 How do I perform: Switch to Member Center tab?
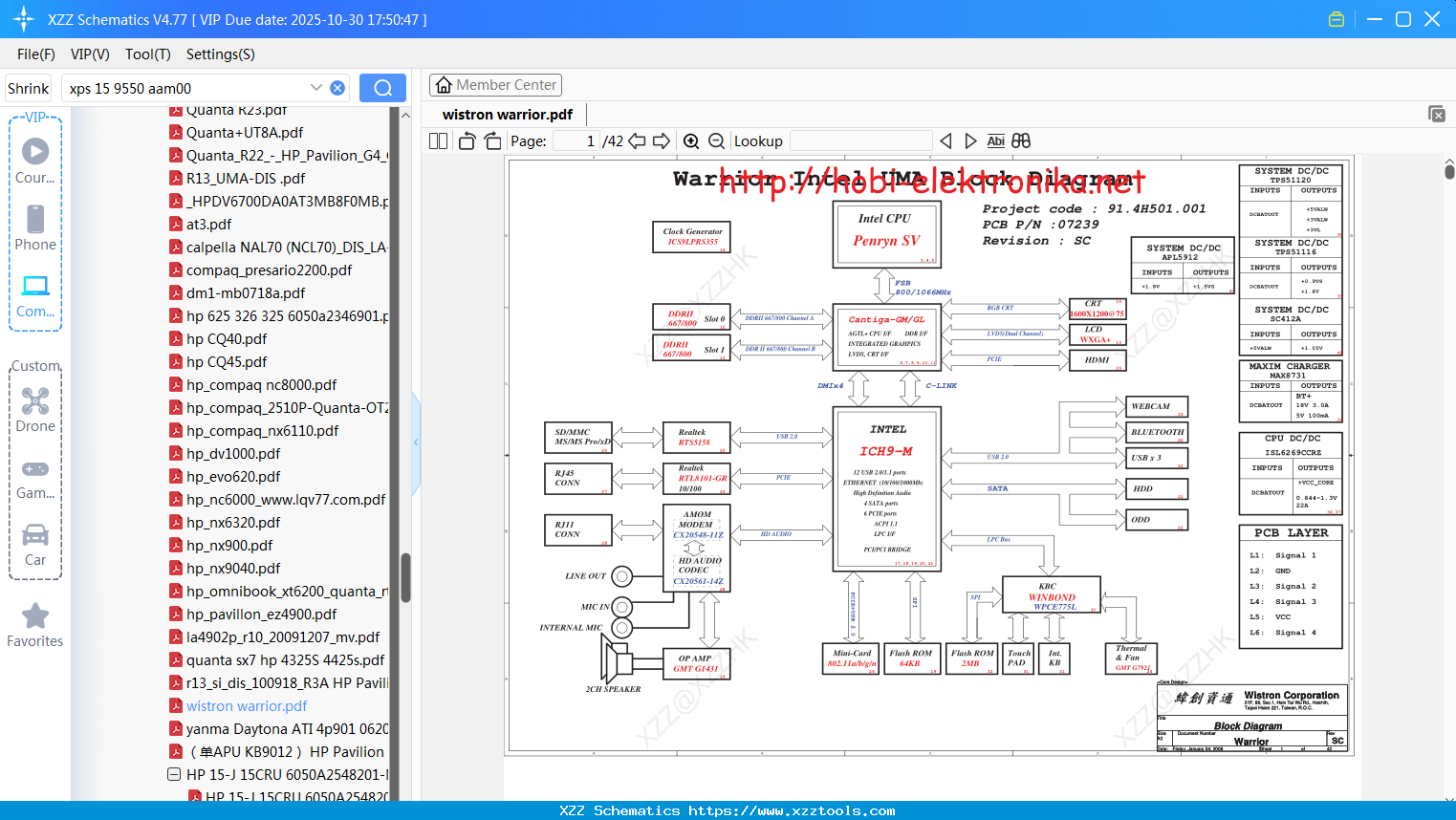(x=495, y=85)
